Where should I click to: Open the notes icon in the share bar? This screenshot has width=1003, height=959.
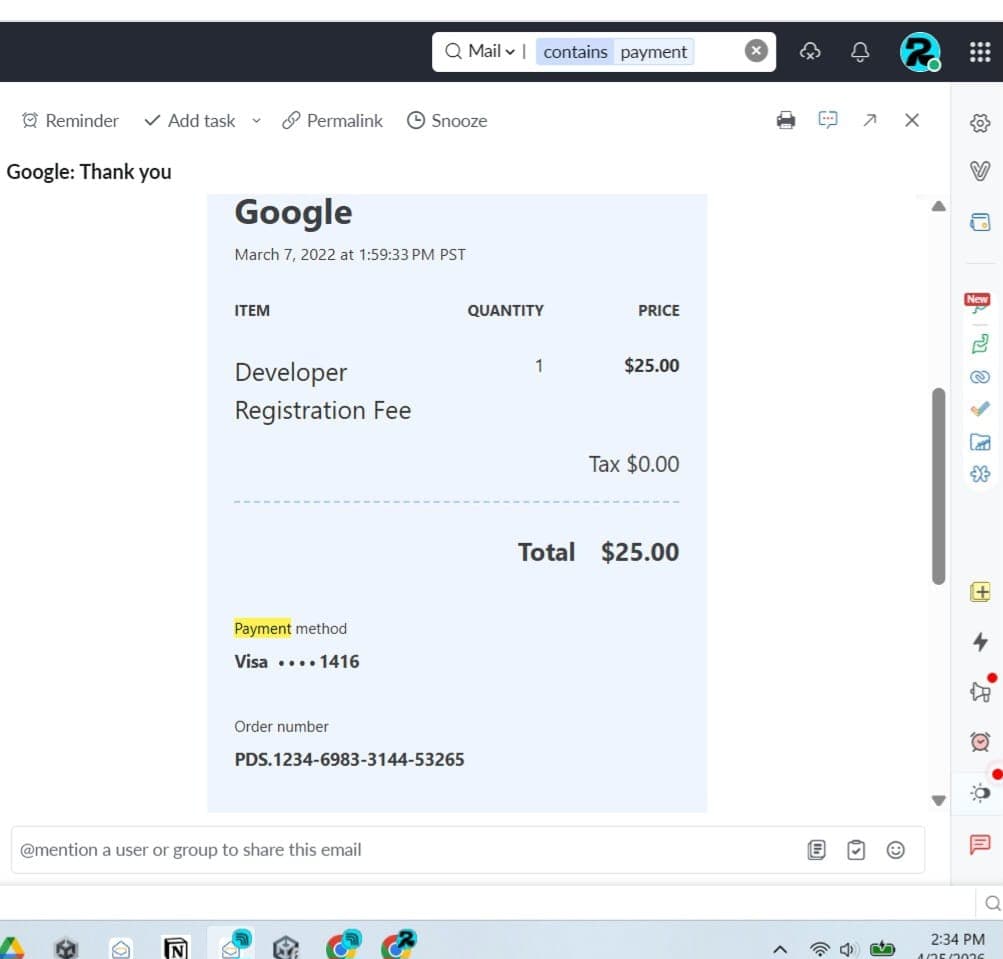(816, 850)
